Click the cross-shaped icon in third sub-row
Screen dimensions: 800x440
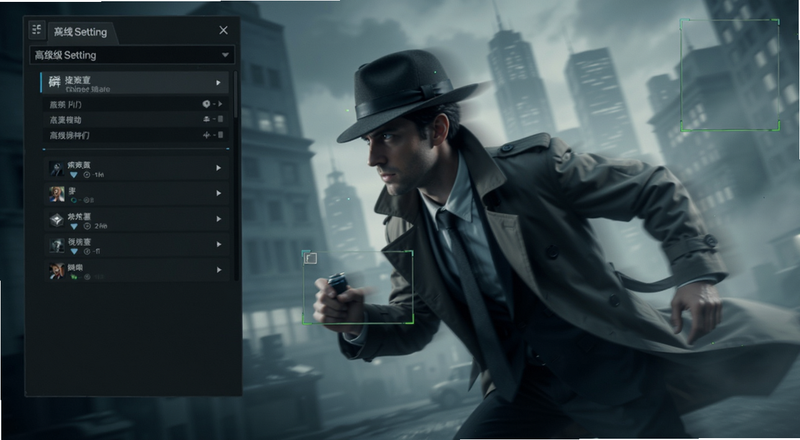tap(207, 135)
